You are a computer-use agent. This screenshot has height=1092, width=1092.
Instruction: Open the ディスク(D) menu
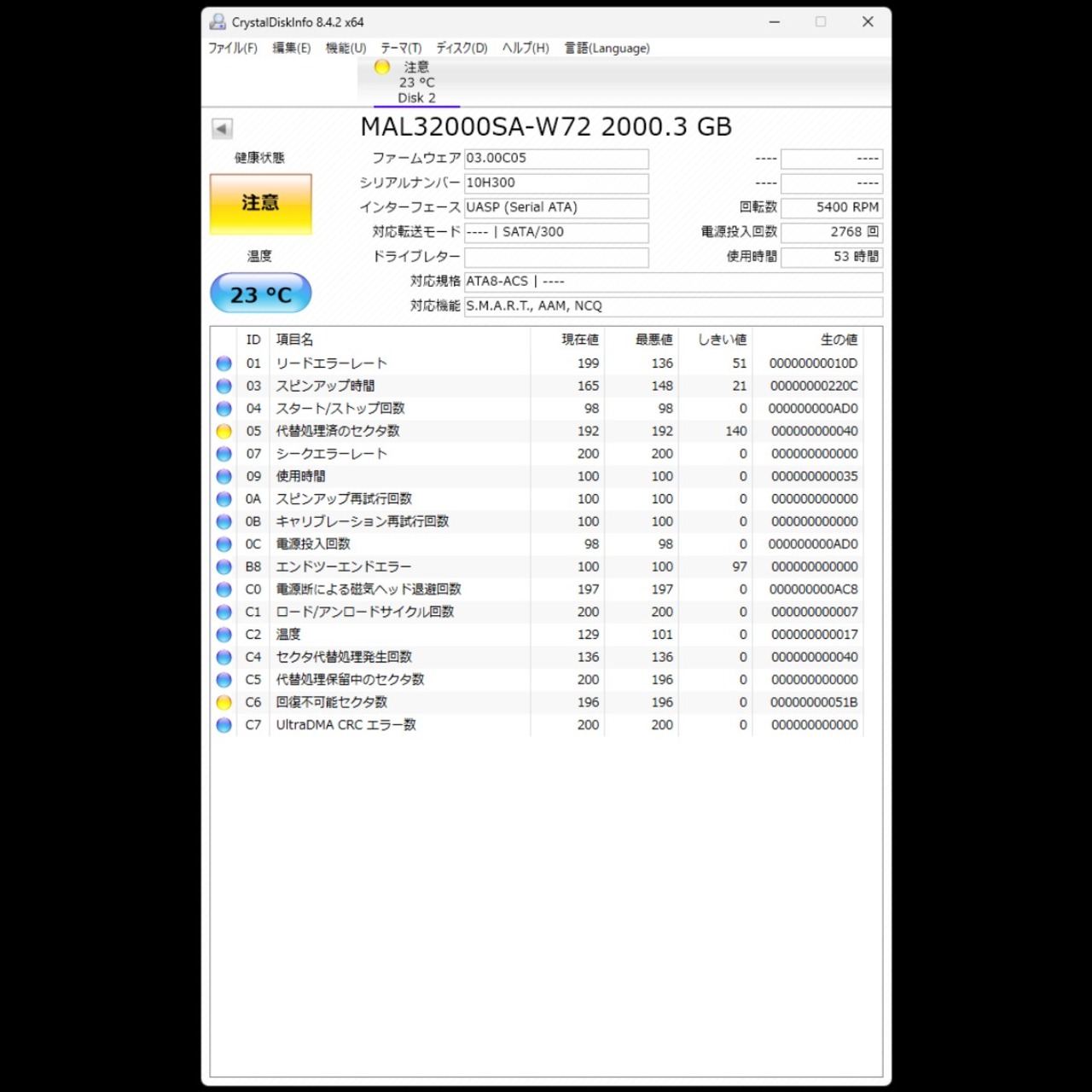[462, 48]
